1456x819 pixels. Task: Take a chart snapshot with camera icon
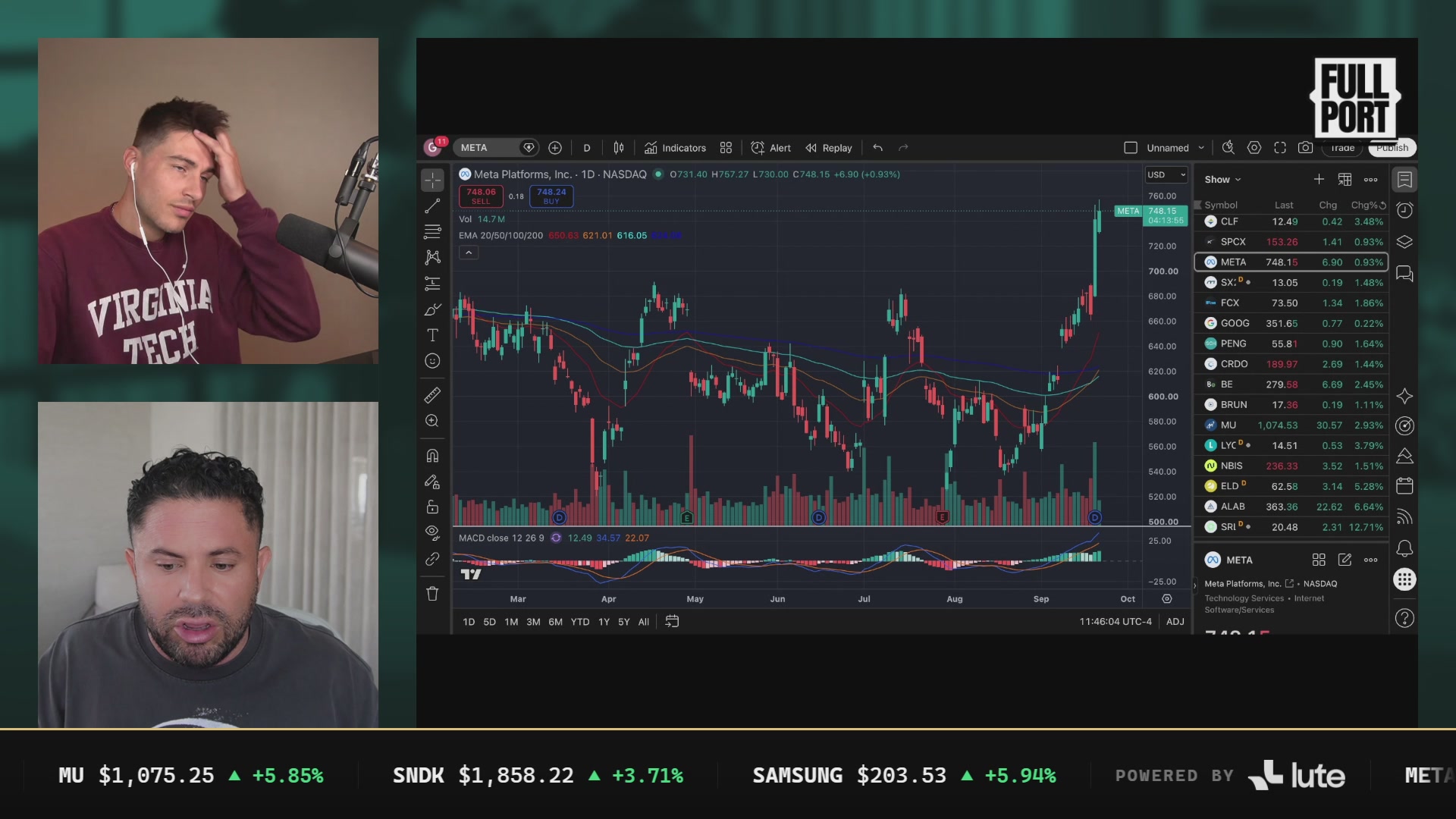tap(1305, 148)
